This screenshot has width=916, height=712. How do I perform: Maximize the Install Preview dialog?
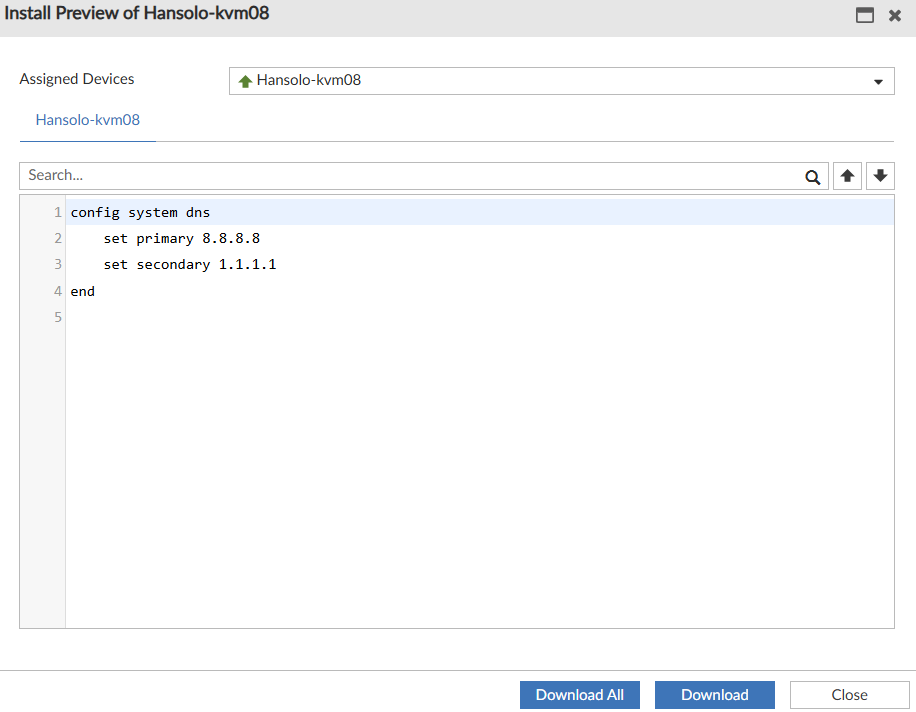pyautogui.click(x=865, y=15)
